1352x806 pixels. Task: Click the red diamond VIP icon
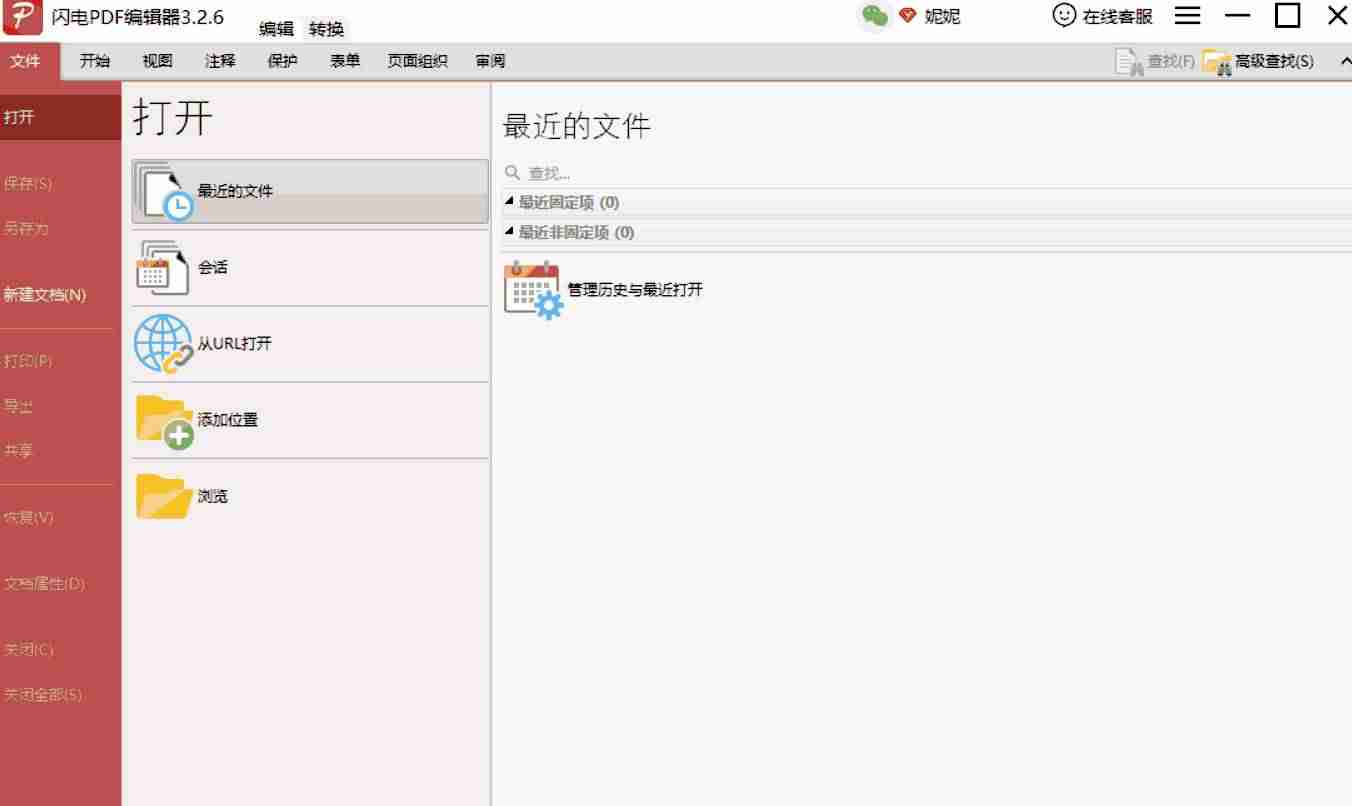pyautogui.click(x=908, y=15)
